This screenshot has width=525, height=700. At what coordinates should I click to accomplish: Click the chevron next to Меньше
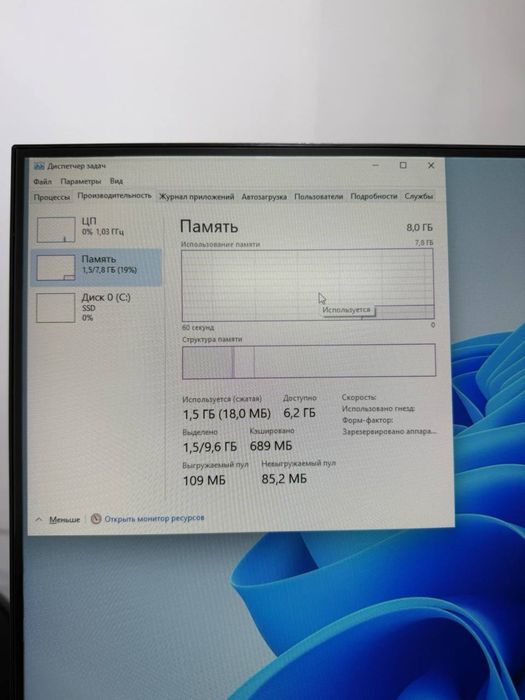pos(39,520)
